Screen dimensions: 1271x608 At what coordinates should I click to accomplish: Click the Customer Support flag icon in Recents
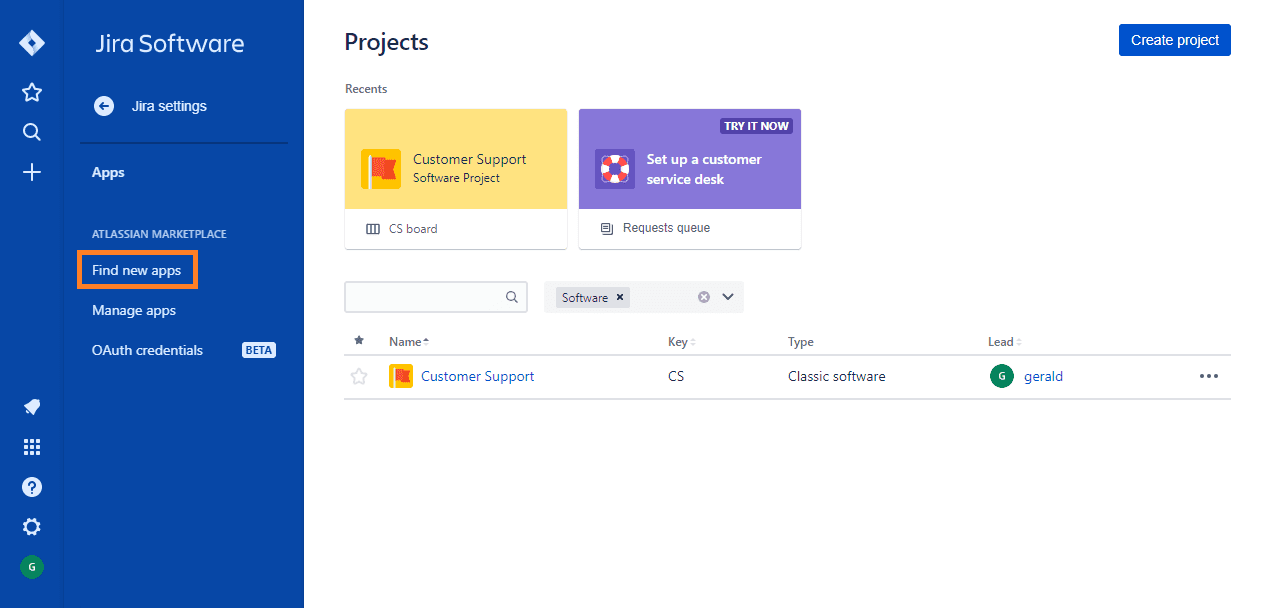[x=380, y=169]
